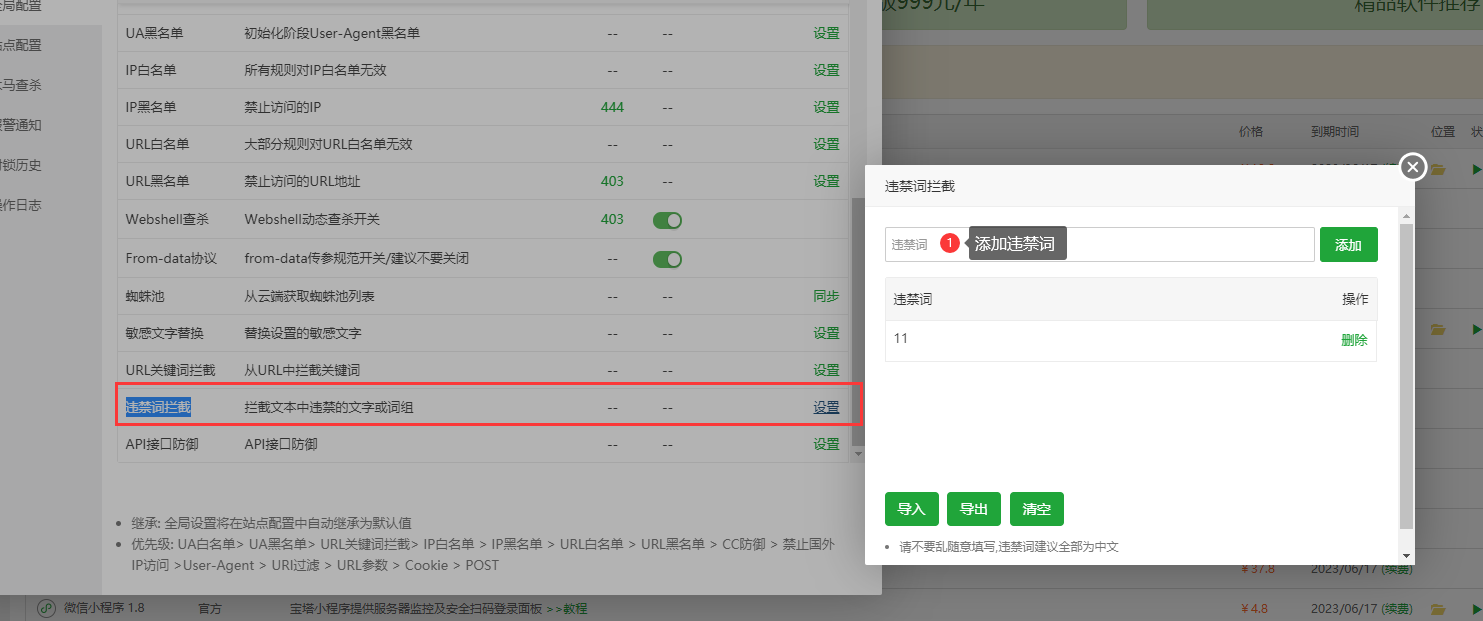
Task: Open the >>教程 link for 微信小程序
Action: [x=567, y=608]
